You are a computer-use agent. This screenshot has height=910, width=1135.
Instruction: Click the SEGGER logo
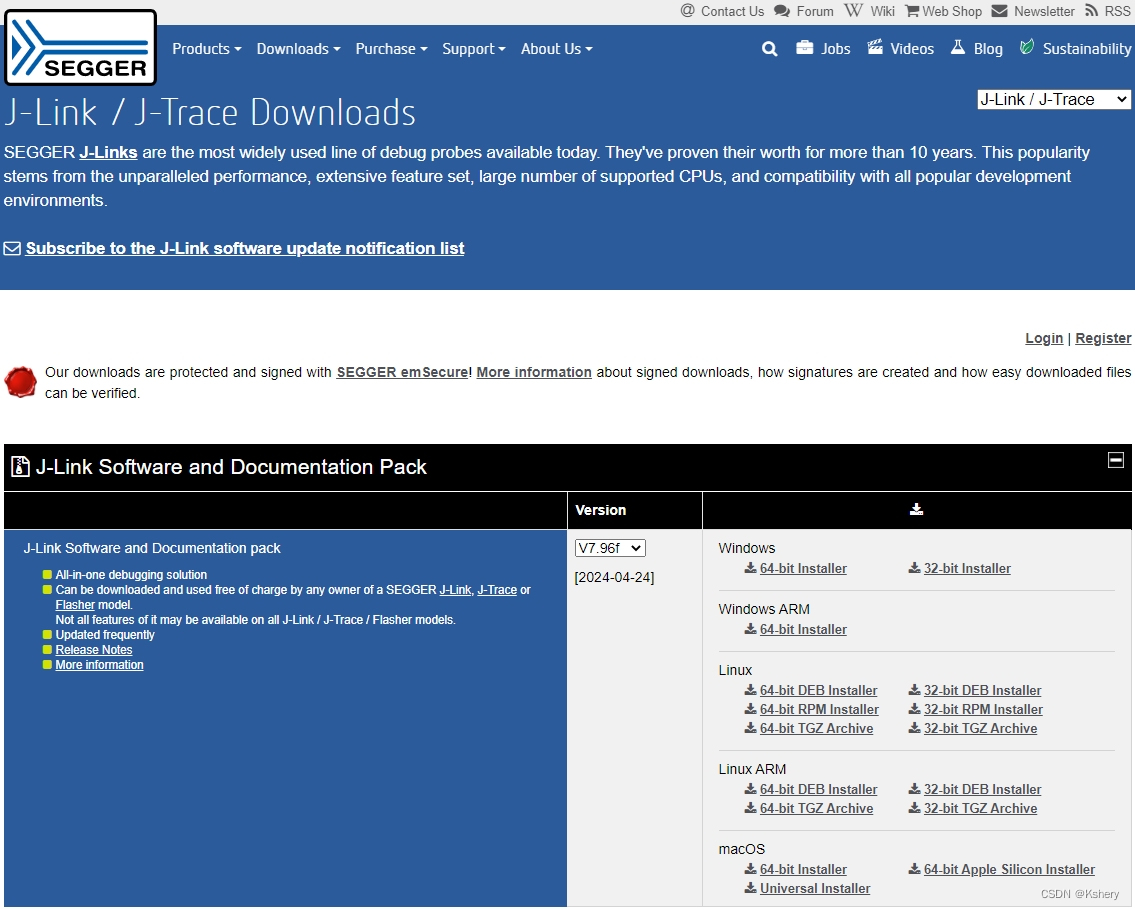pyautogui.click(x=80, y=48)
